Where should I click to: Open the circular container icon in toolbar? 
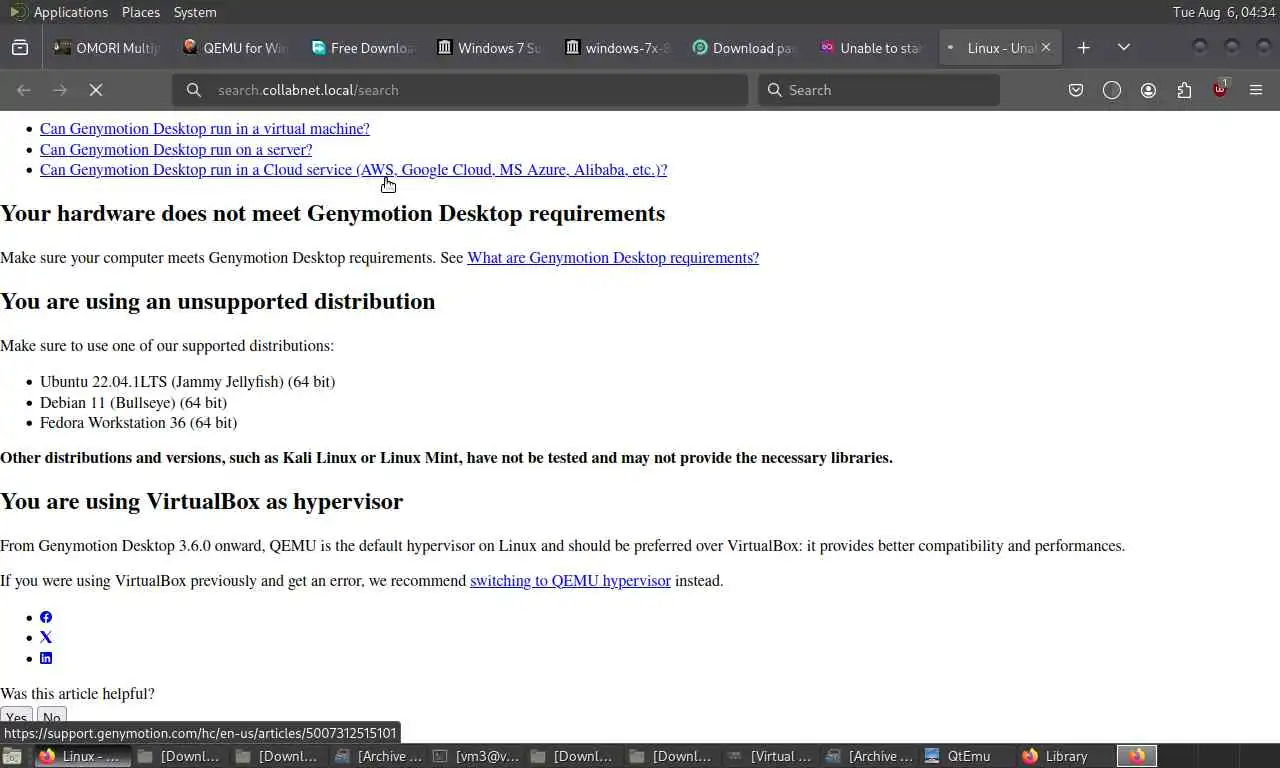[x=1112, y=90]
